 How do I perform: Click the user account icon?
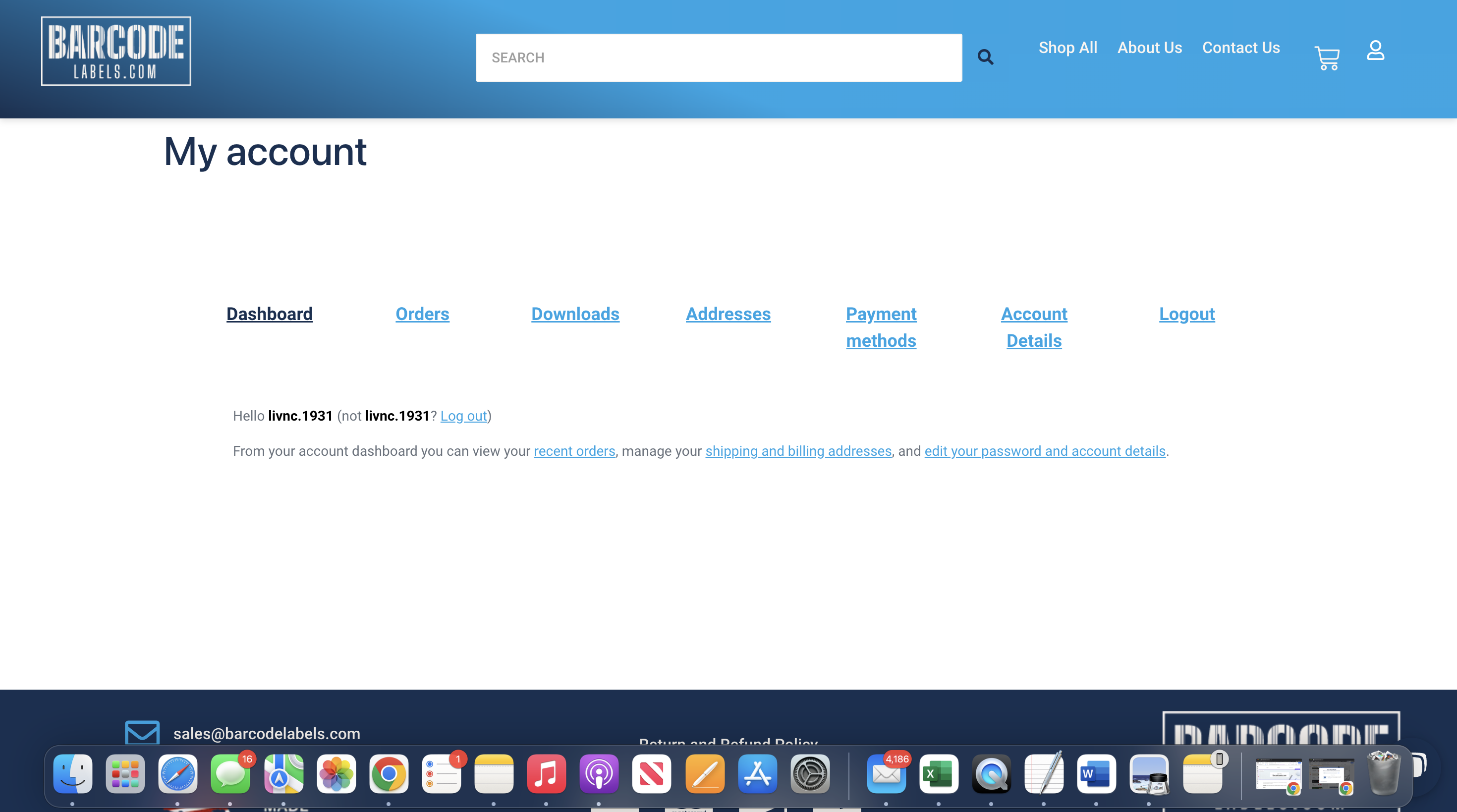pyautogui.click(x=1375, y=51)
